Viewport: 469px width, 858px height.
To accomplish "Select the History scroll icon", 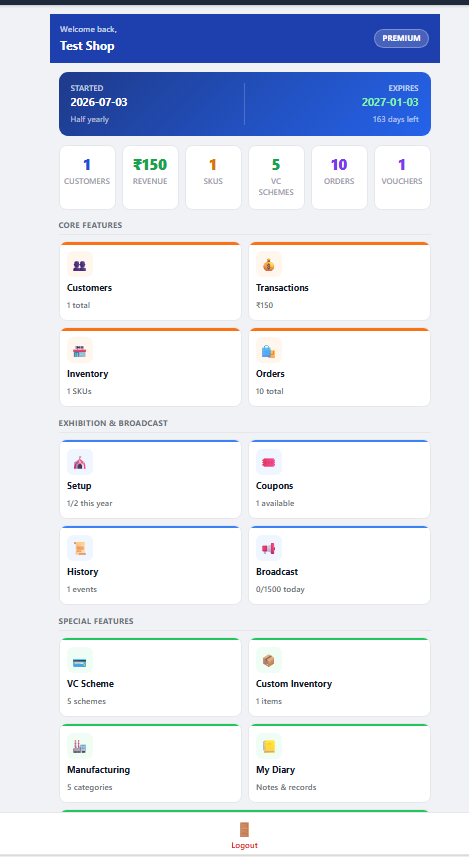I will [x=80, y=549].
